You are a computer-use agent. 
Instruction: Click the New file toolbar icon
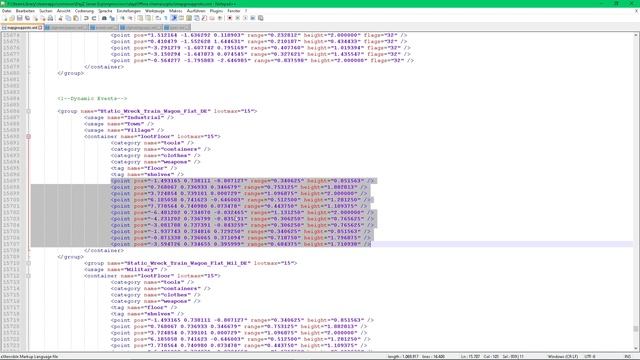[5, 18]
